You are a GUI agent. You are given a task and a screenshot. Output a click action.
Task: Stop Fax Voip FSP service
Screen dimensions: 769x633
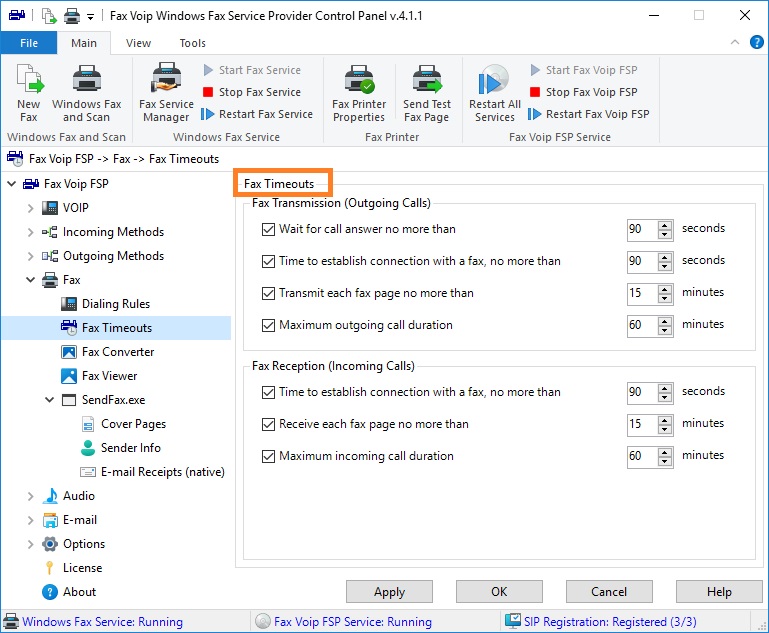[x=584, y=92]
